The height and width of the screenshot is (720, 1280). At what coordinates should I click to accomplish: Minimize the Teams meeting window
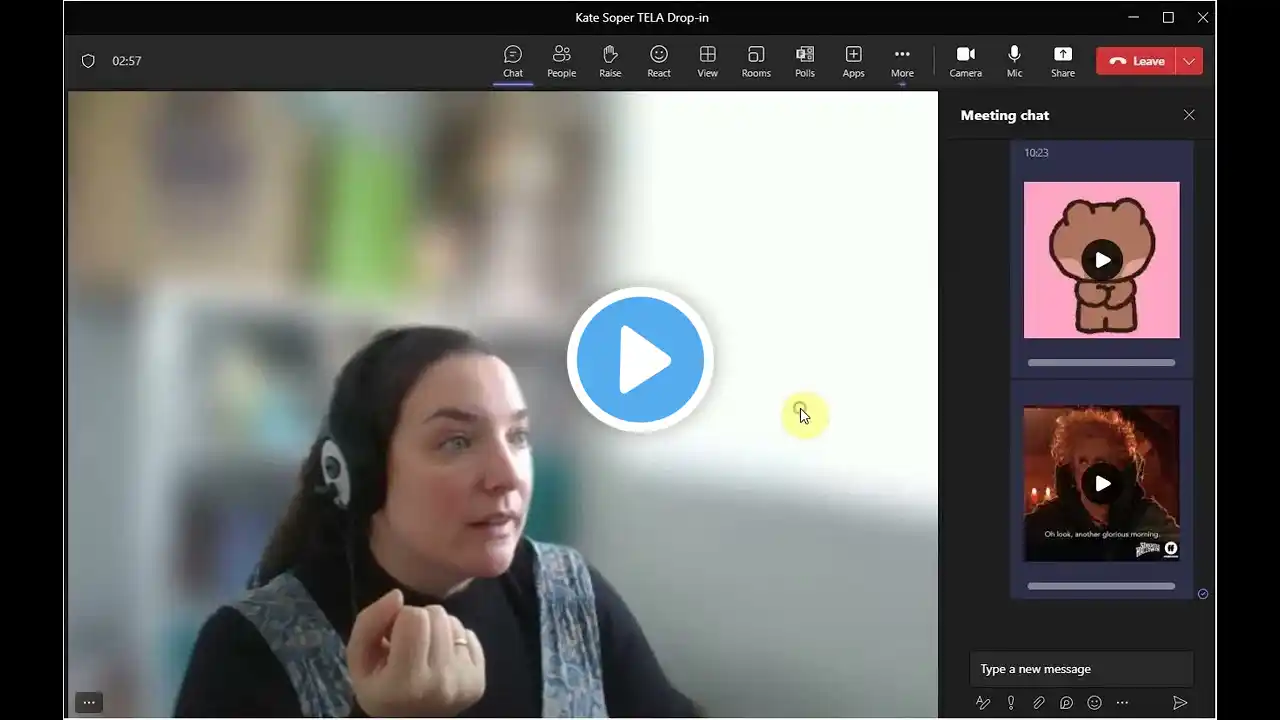click(x=1133, y=17)
